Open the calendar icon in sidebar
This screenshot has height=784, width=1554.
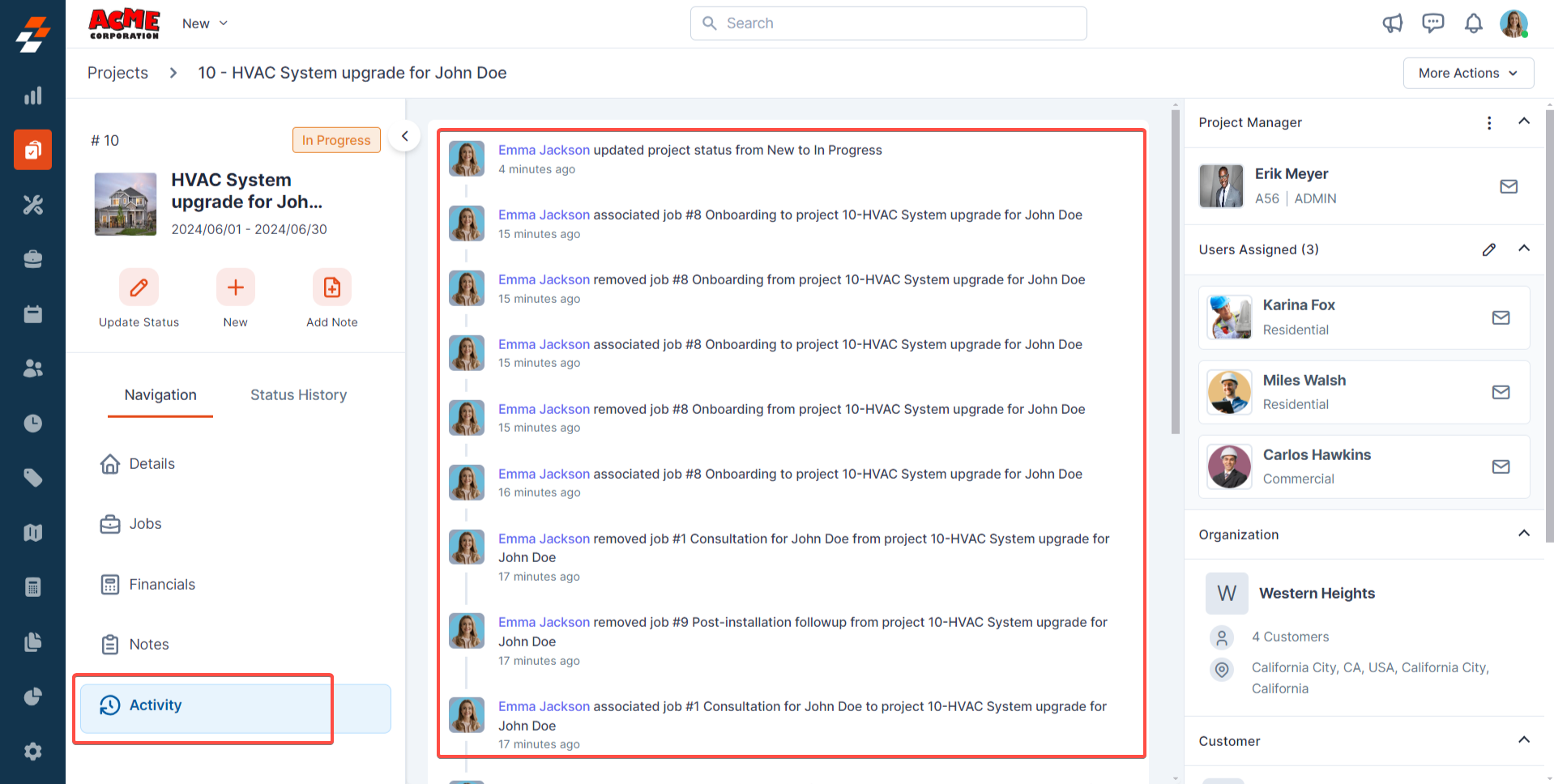click(x=32, y=314)
